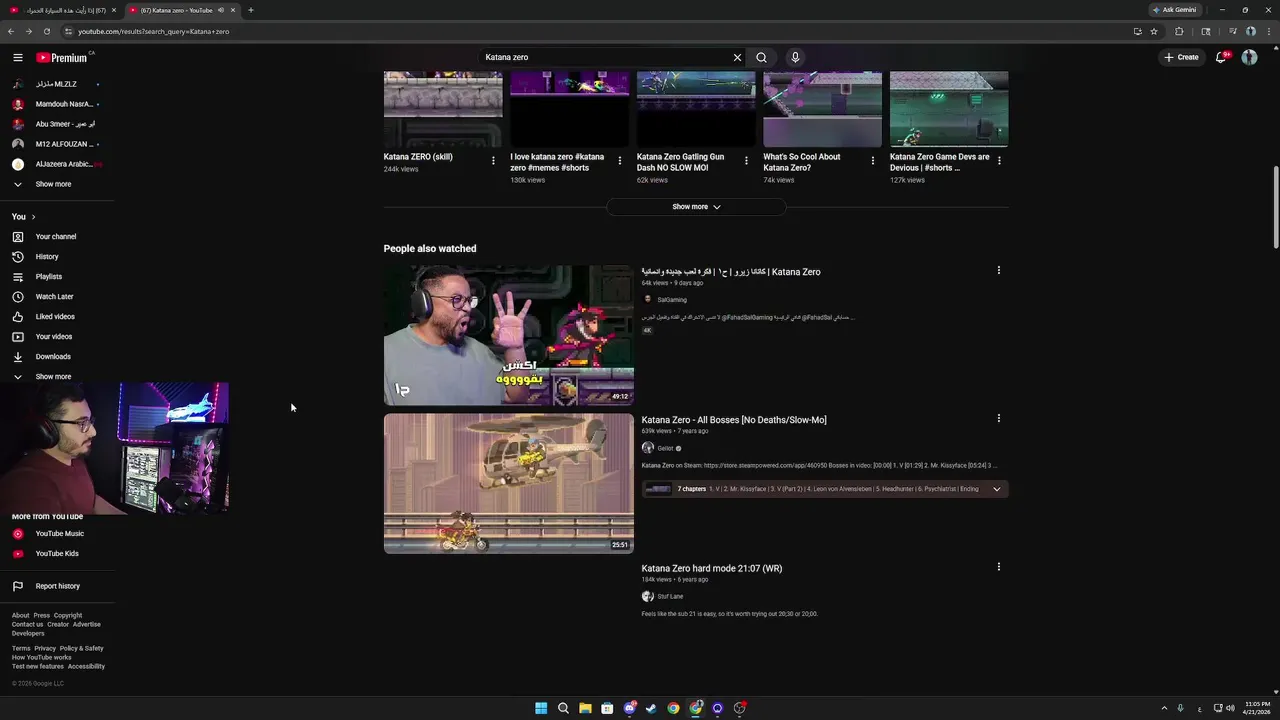Open Katana Zero hard mode 21:07 video

(712, 568)
